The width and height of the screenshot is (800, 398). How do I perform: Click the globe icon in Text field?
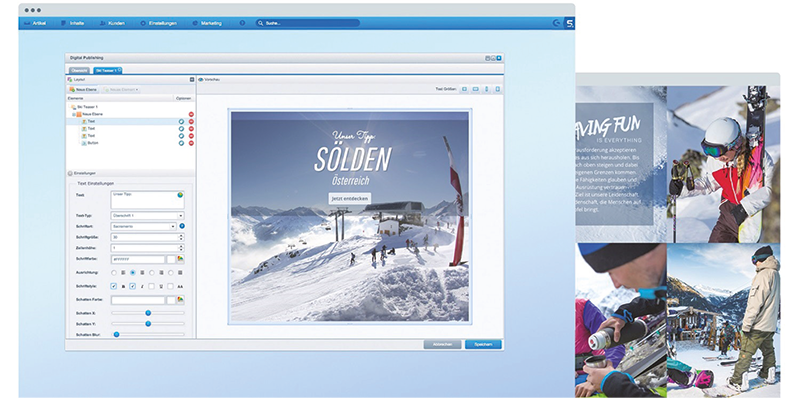[x=180, y=195]
